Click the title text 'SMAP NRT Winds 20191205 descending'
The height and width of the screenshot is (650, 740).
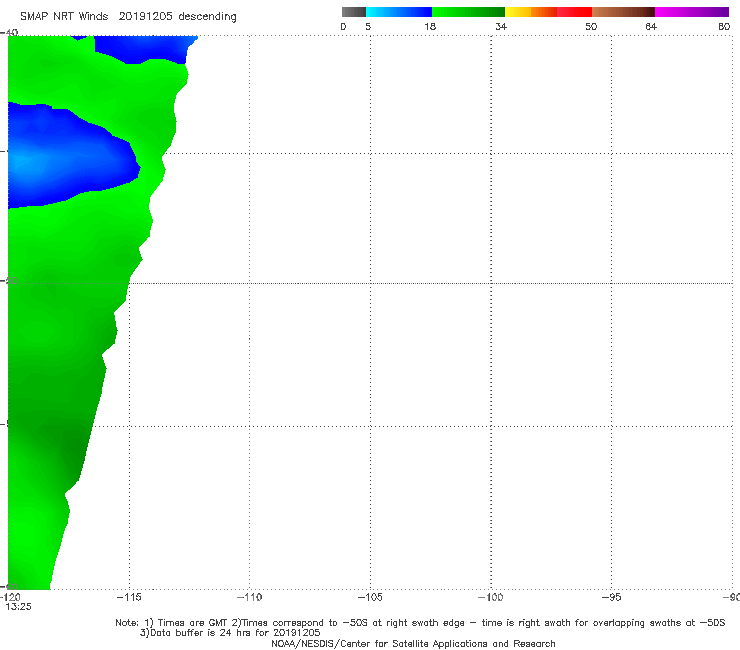click(128, 17)
